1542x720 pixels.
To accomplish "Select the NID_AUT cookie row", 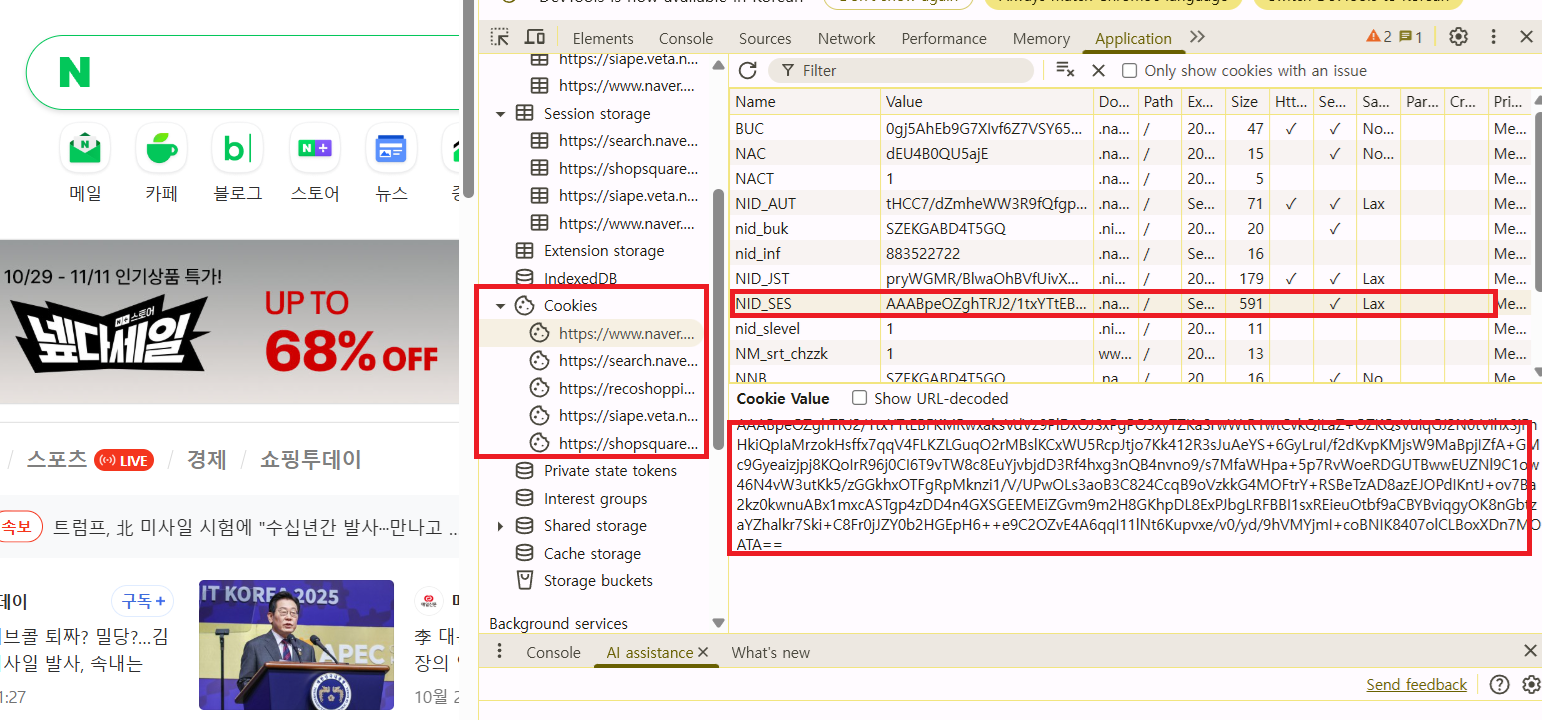I will 1130,203.
